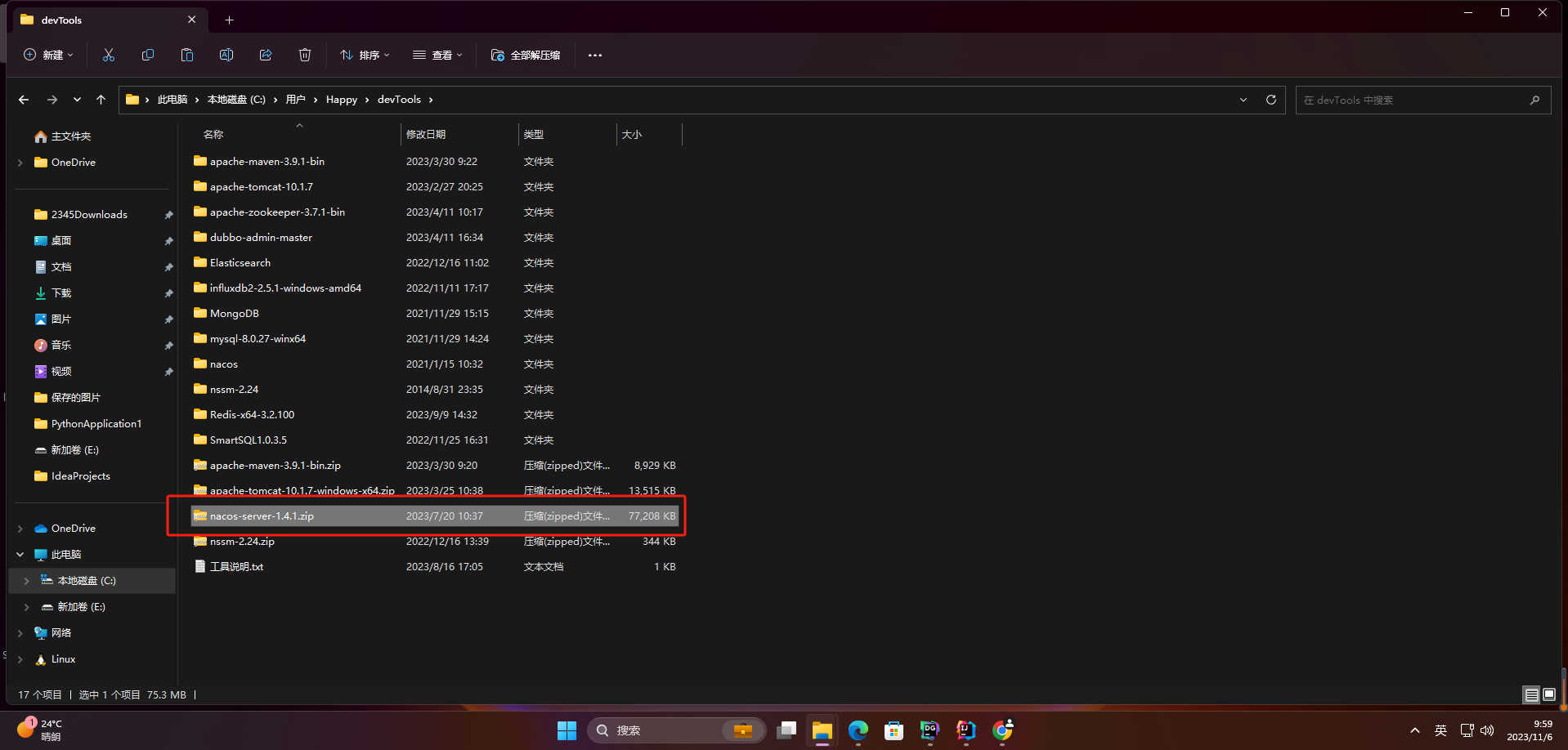Click the taskbar 搜索 search box
The image size is (1568, 750).
[676, 730]
